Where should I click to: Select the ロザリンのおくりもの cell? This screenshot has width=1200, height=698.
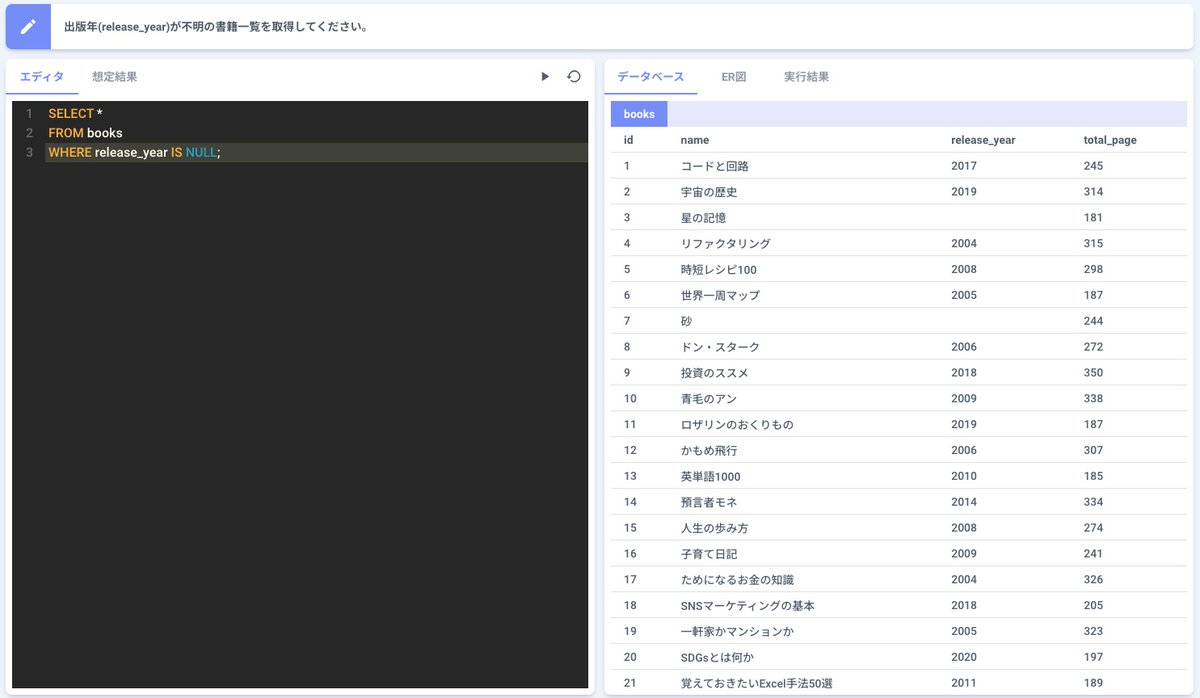point(737,425)
